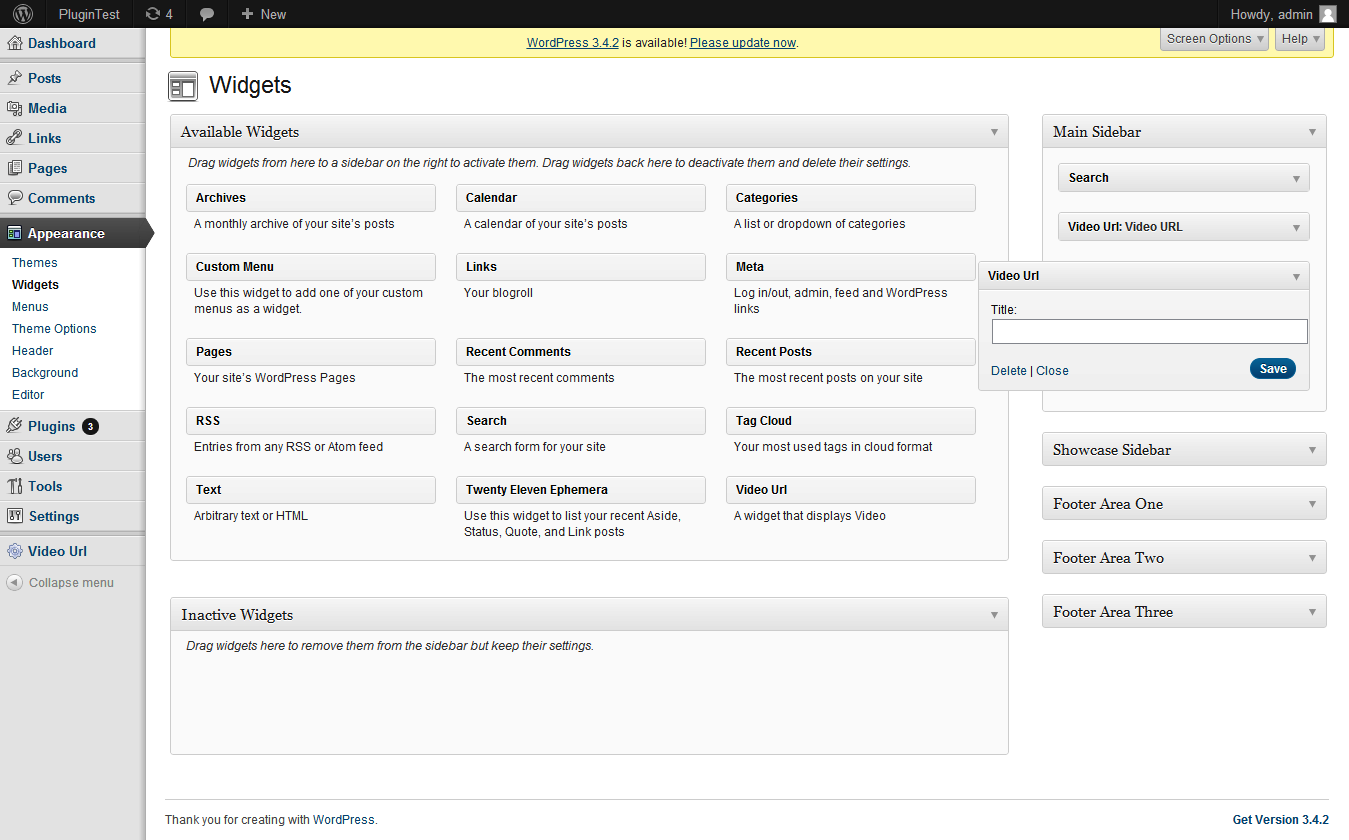Open Themes submenu item
This screenshot has height=840, width=1349.
[x=35, y=263]
